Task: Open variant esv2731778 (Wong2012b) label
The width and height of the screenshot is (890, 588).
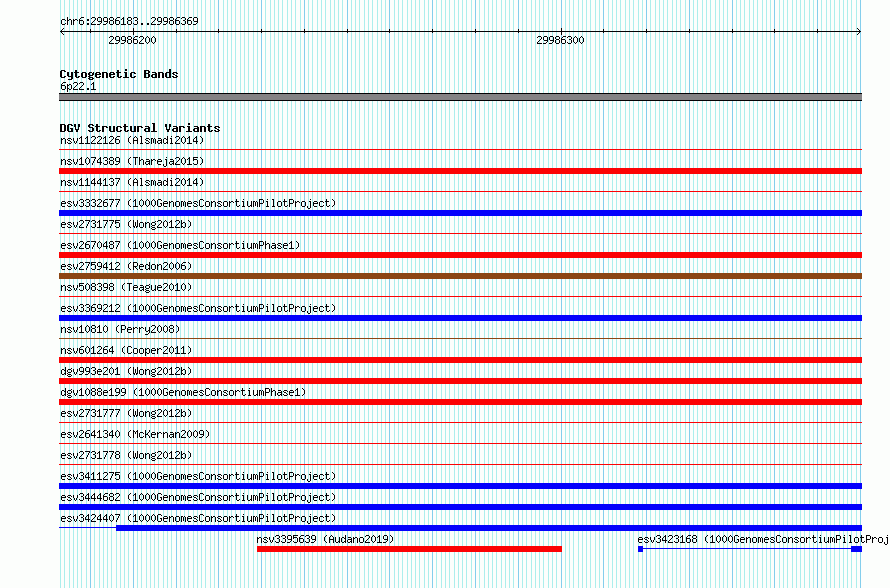Action: (126, 455)
